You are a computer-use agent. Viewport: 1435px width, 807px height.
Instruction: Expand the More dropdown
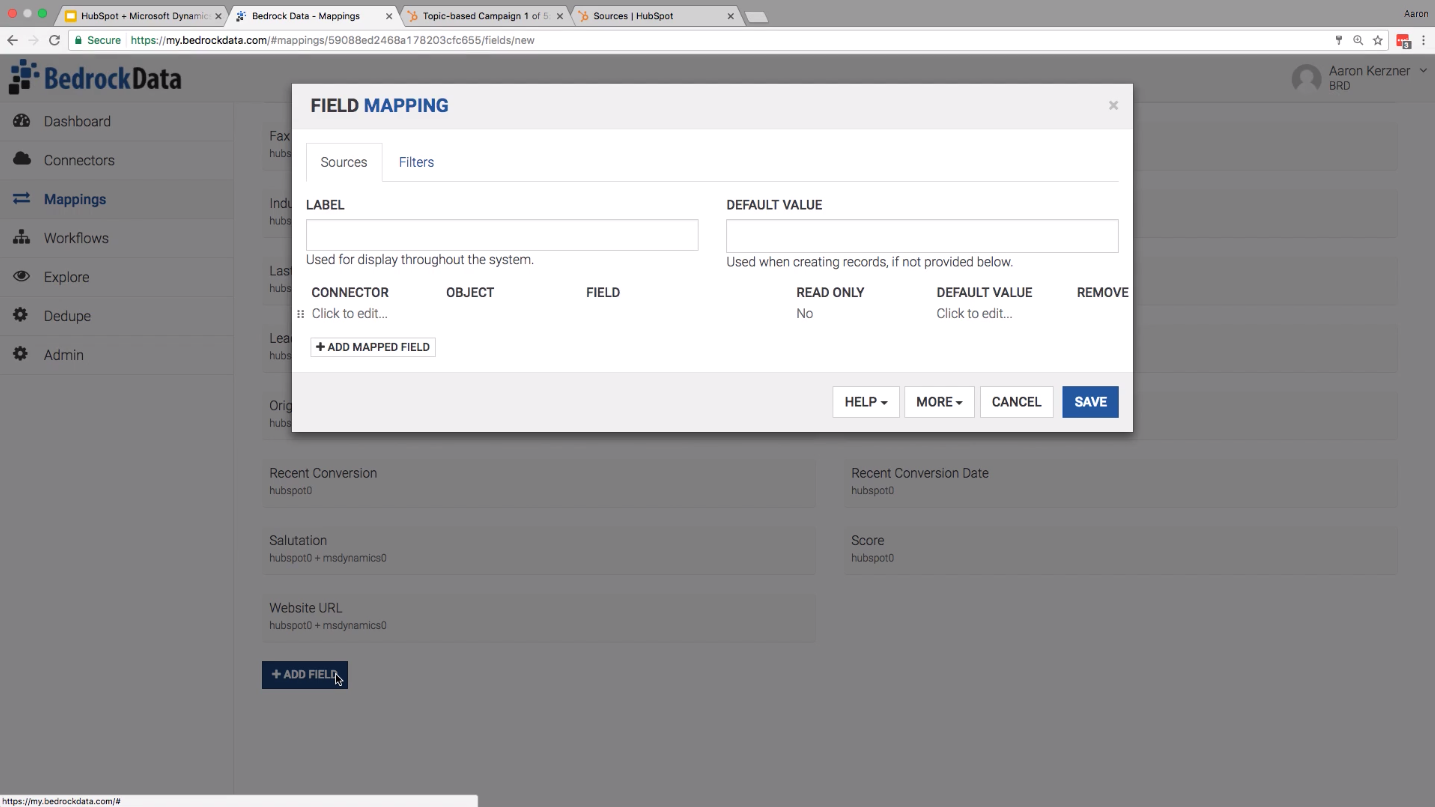coord(939,402)
